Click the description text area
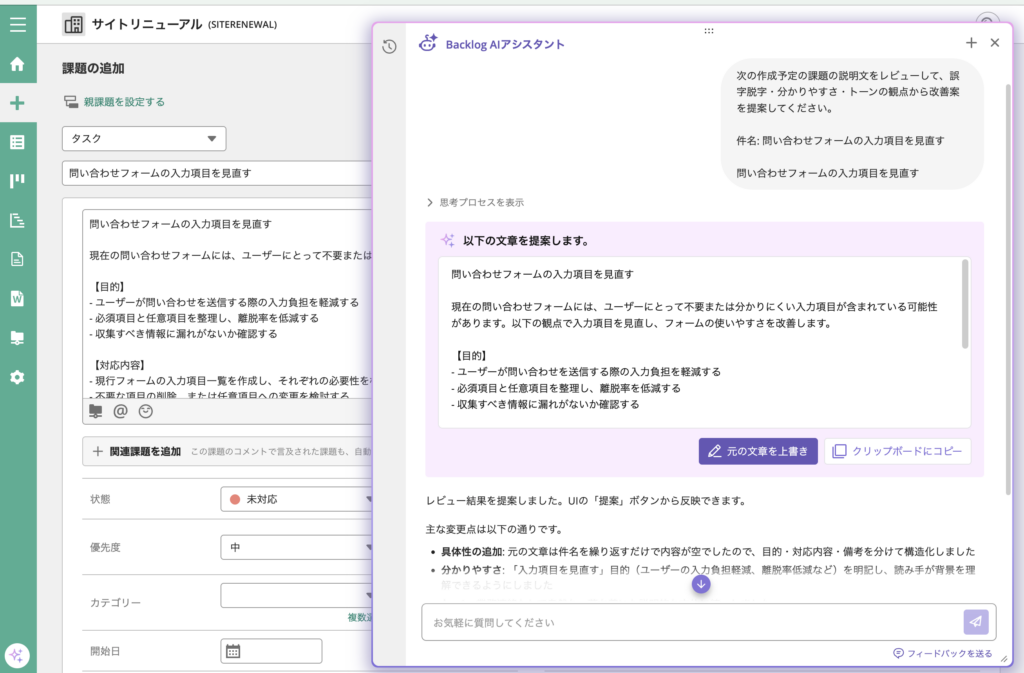This screenshot has height=673, width=1024. 227,304
